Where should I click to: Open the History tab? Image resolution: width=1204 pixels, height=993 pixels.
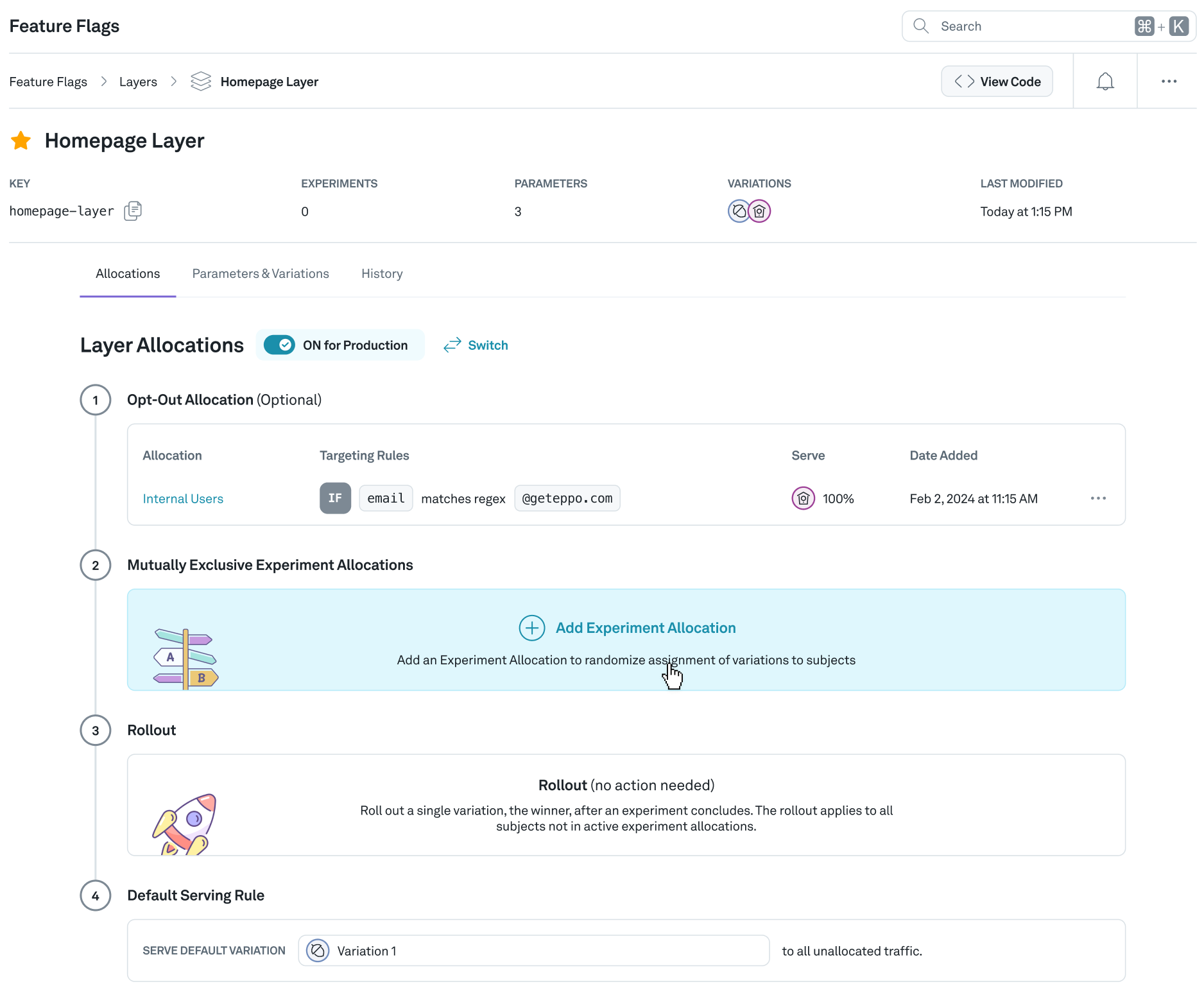(x=381, y=273)
